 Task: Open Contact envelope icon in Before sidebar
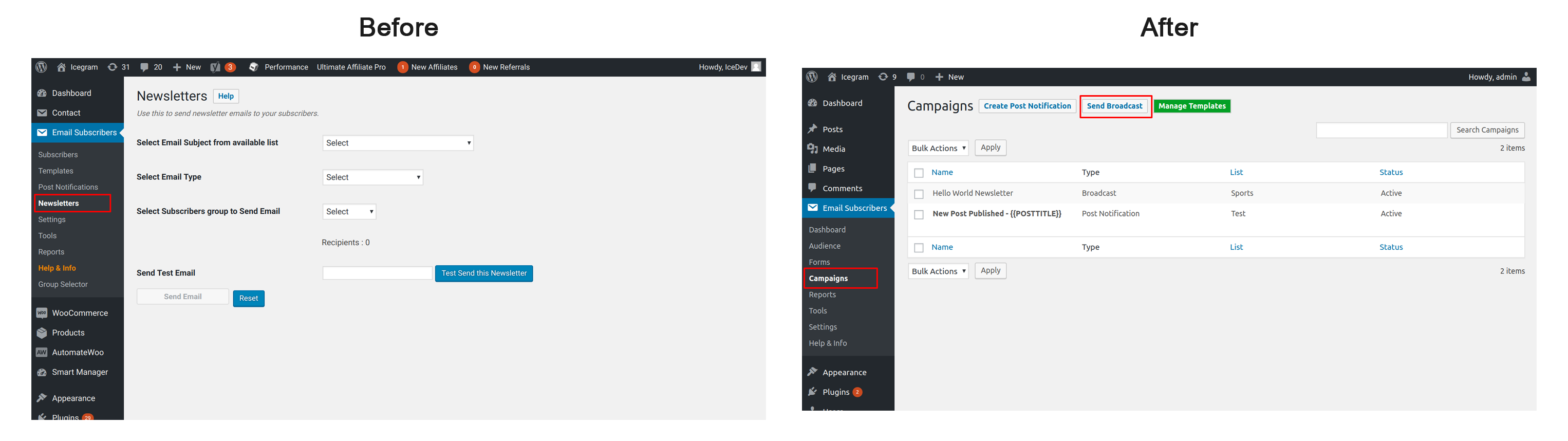tap(42, 113)
